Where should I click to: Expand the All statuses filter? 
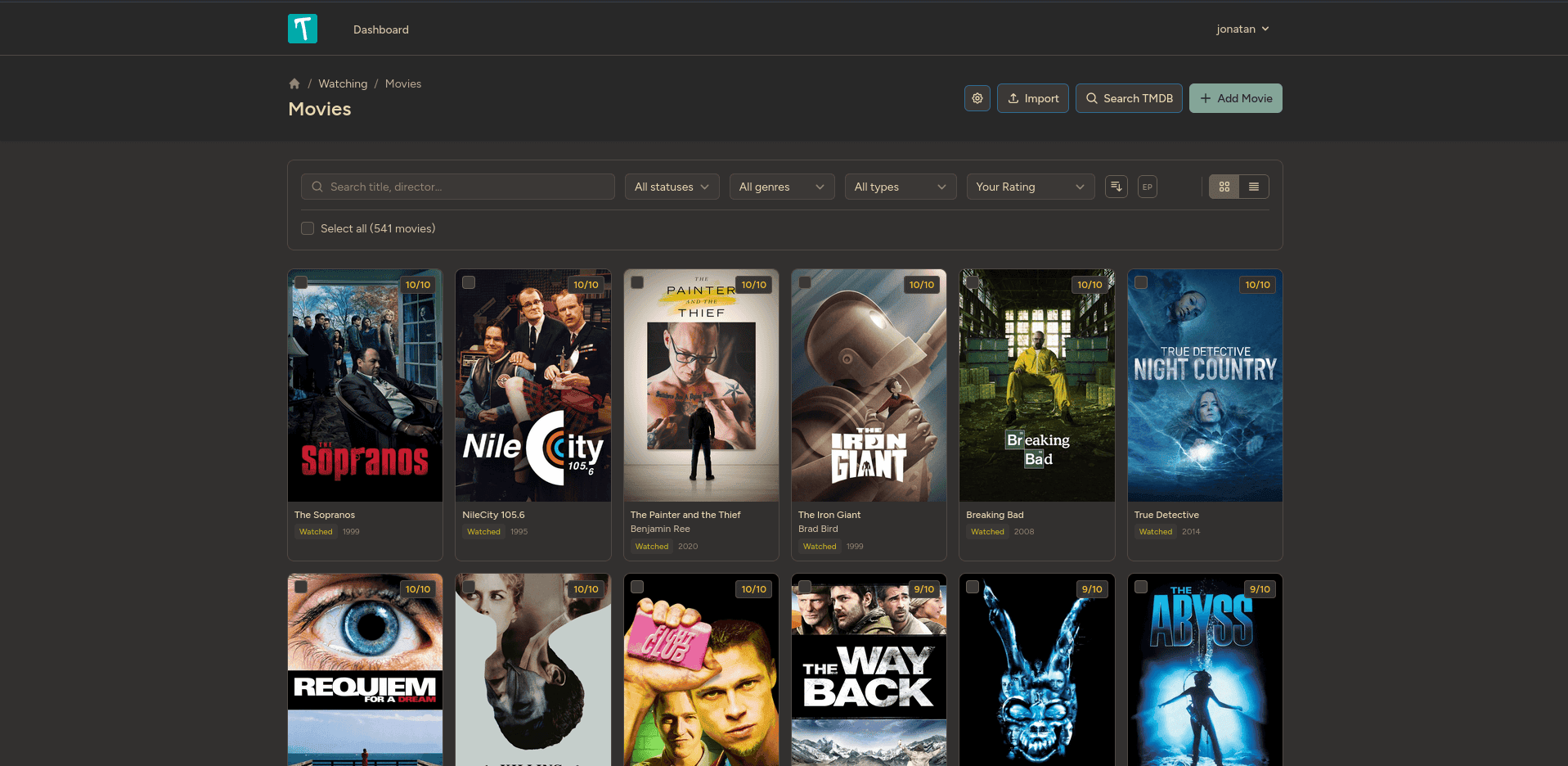tap(672, 187)
